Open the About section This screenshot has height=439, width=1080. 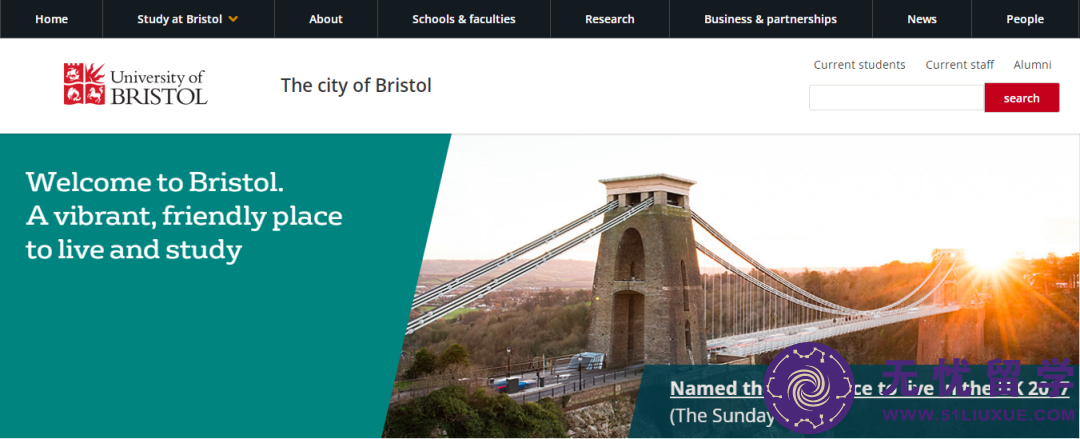tap(326, 19)
